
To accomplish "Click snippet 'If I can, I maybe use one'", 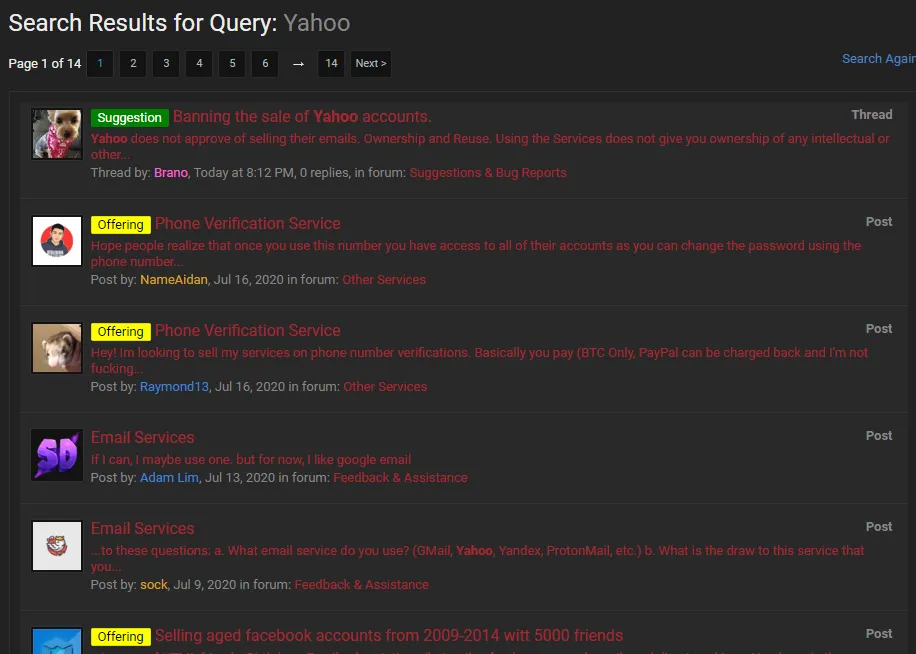I will point(251,460).
